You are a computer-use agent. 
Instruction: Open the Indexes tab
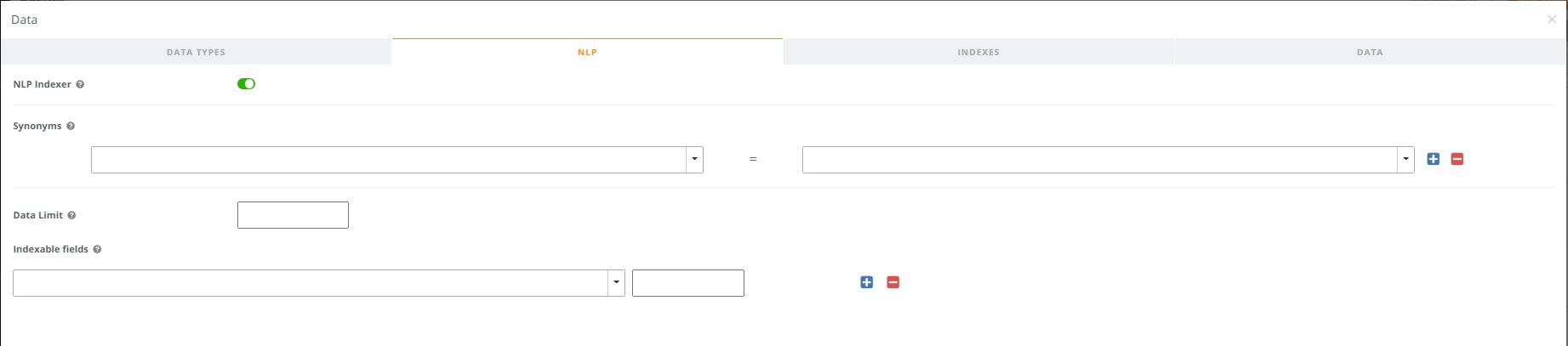[978, 52]
